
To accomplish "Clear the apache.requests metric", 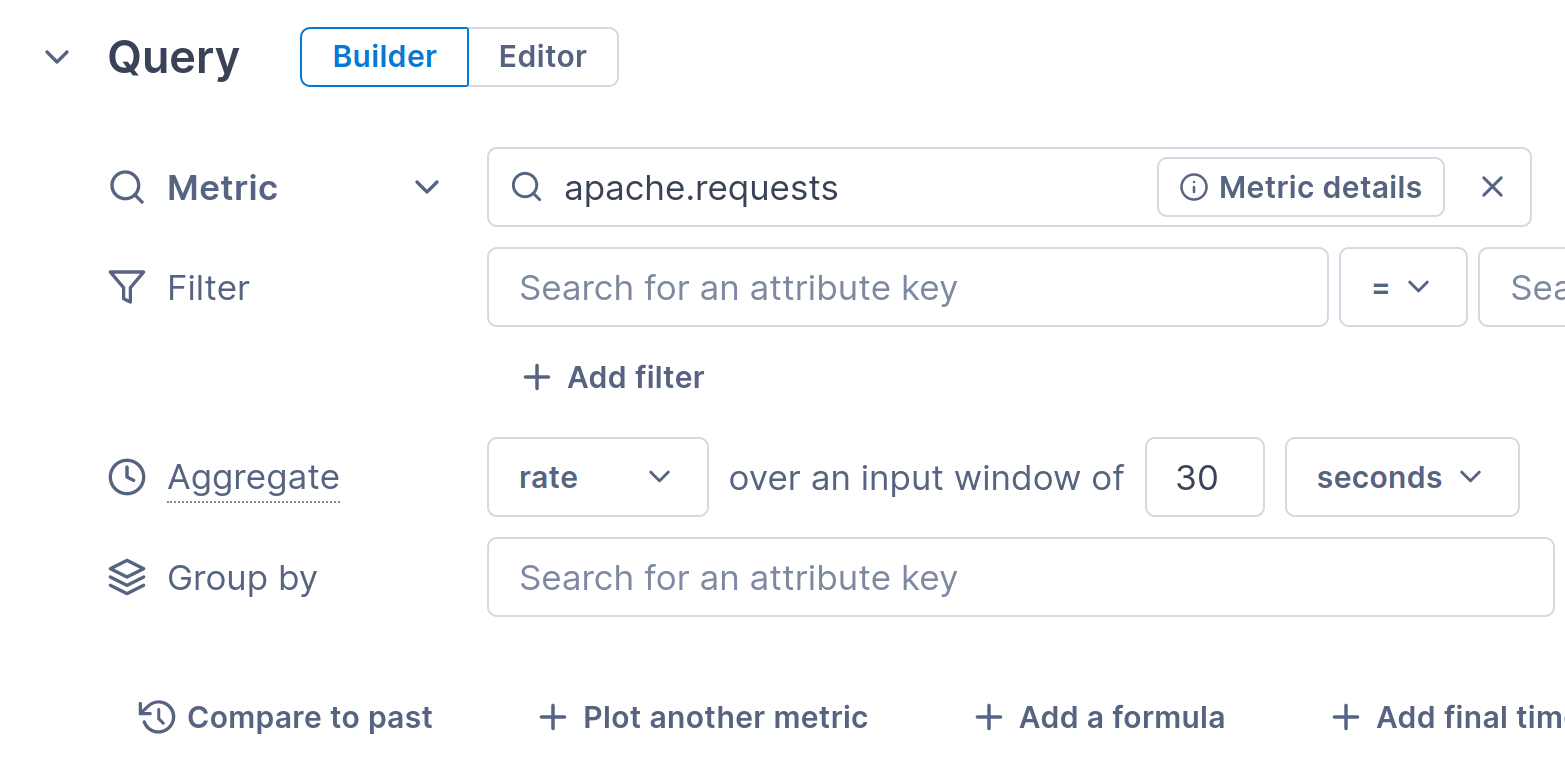I will coord(1492,188).
